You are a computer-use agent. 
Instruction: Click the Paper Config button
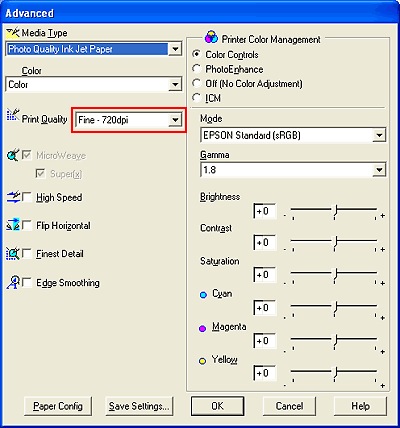(58, 406)
